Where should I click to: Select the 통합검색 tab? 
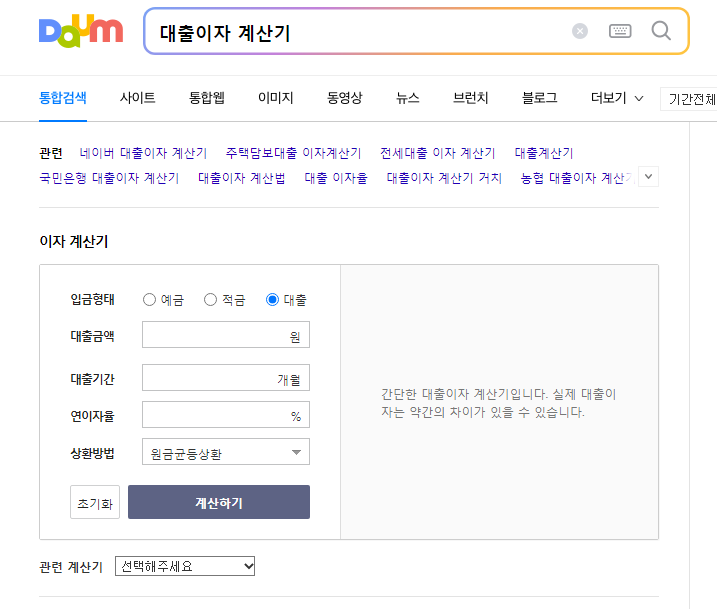(x=63, y=98)
